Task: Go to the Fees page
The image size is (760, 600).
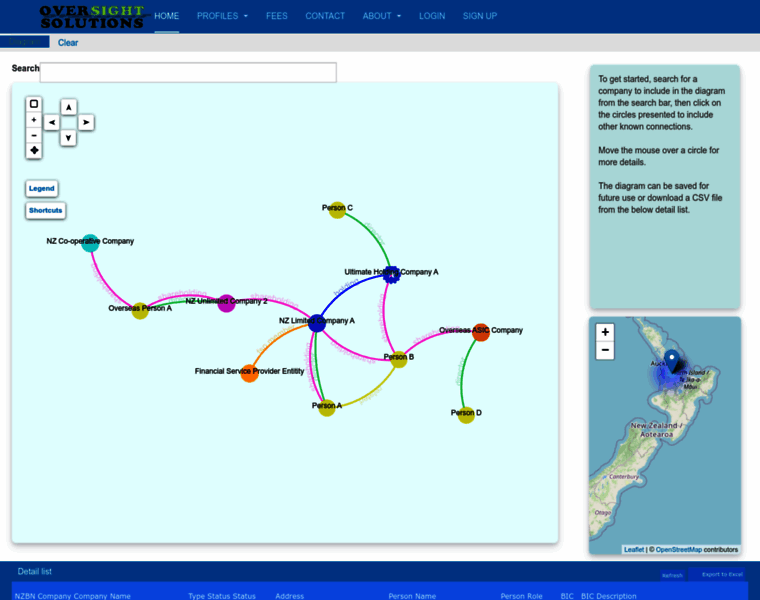Action: point(277,16)
